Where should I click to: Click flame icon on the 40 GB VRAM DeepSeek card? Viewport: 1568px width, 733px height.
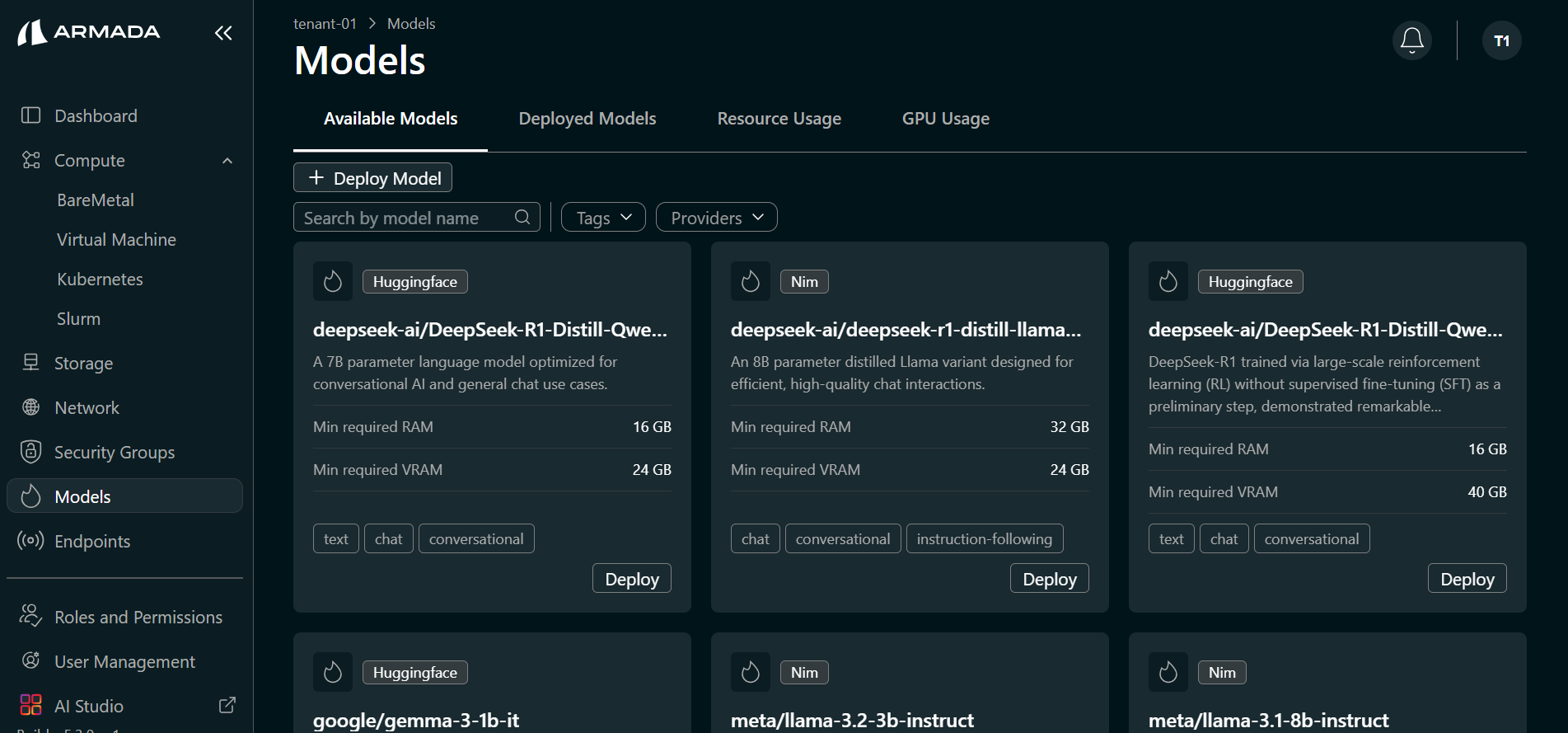click(x=1168, y=281)
